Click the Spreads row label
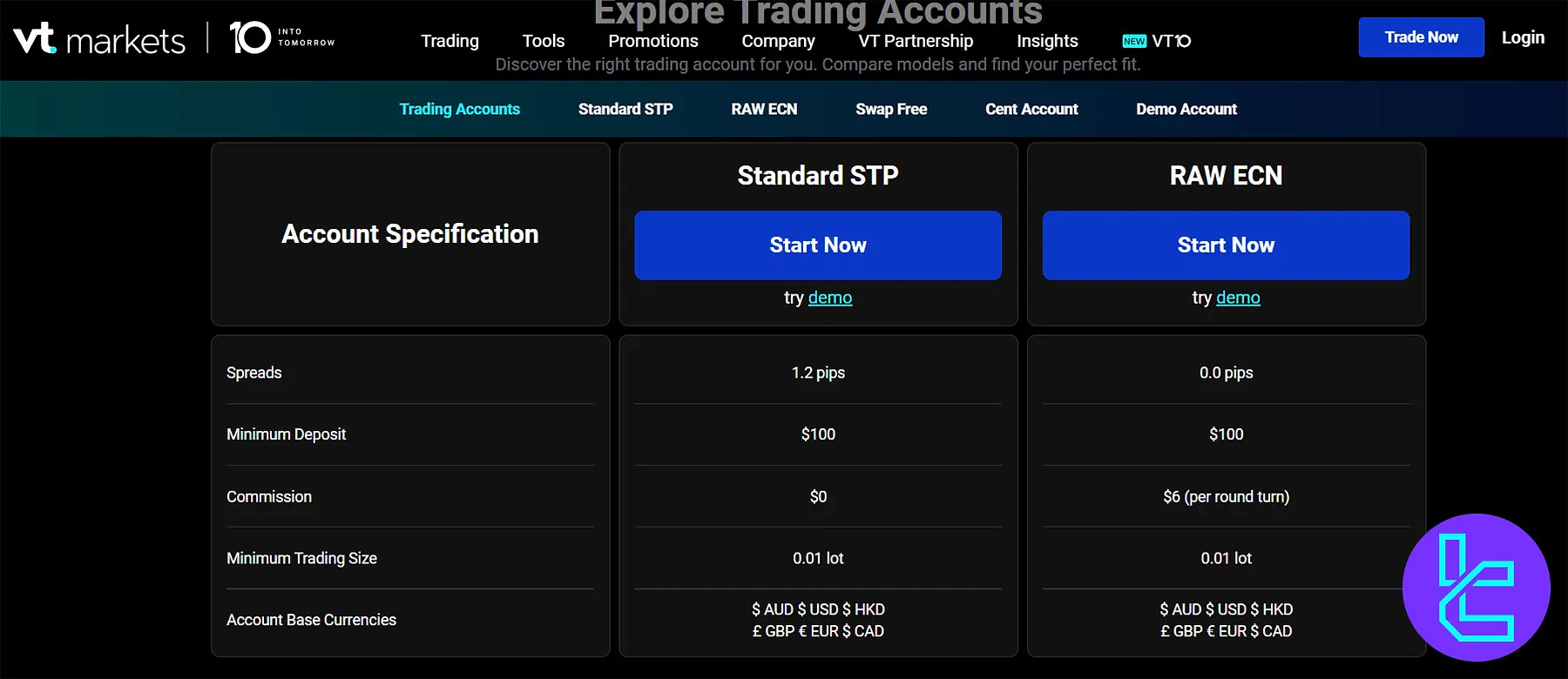 point(254,373)
